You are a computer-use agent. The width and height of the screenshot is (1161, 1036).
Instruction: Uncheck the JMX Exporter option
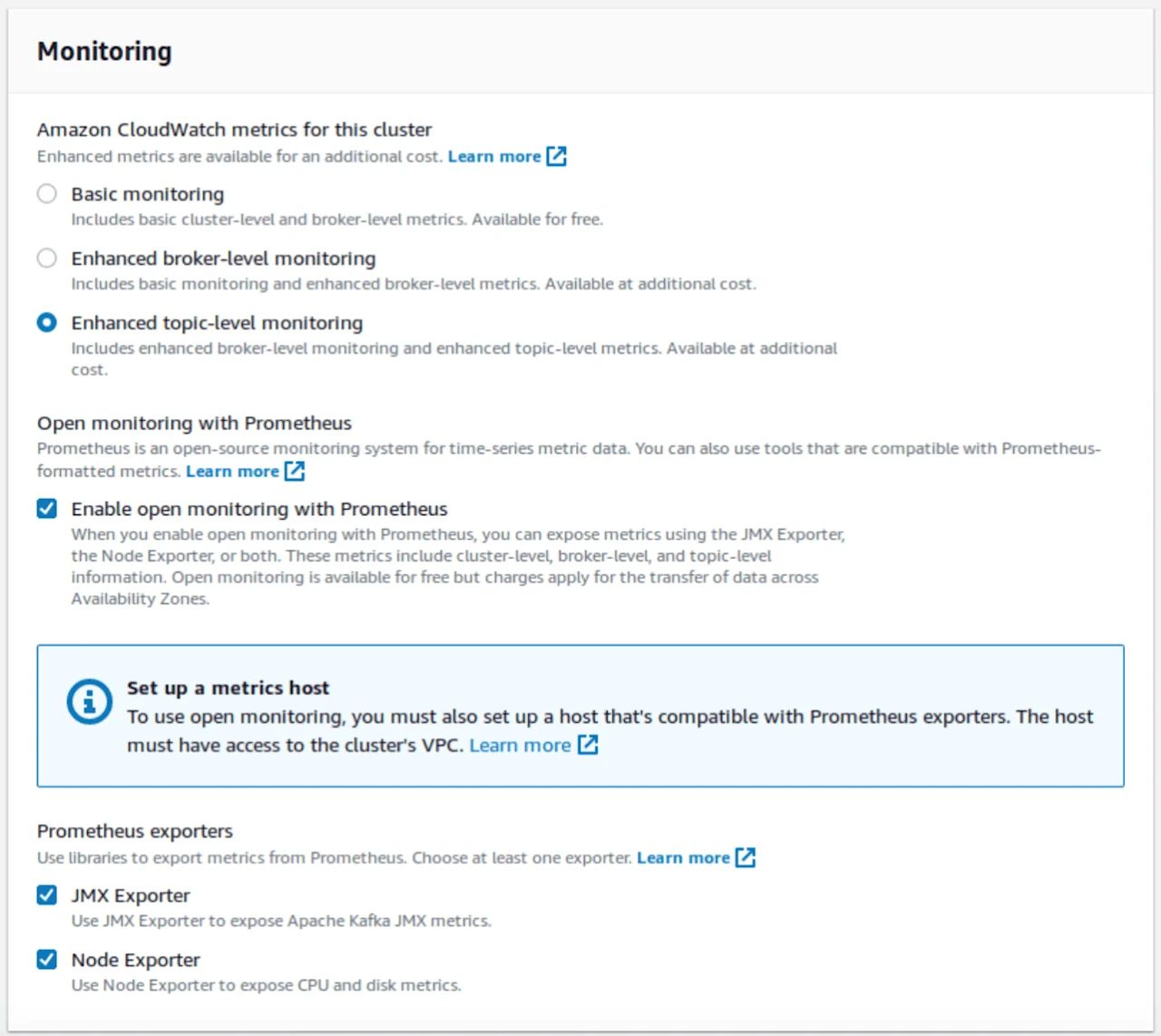[46, 895]
